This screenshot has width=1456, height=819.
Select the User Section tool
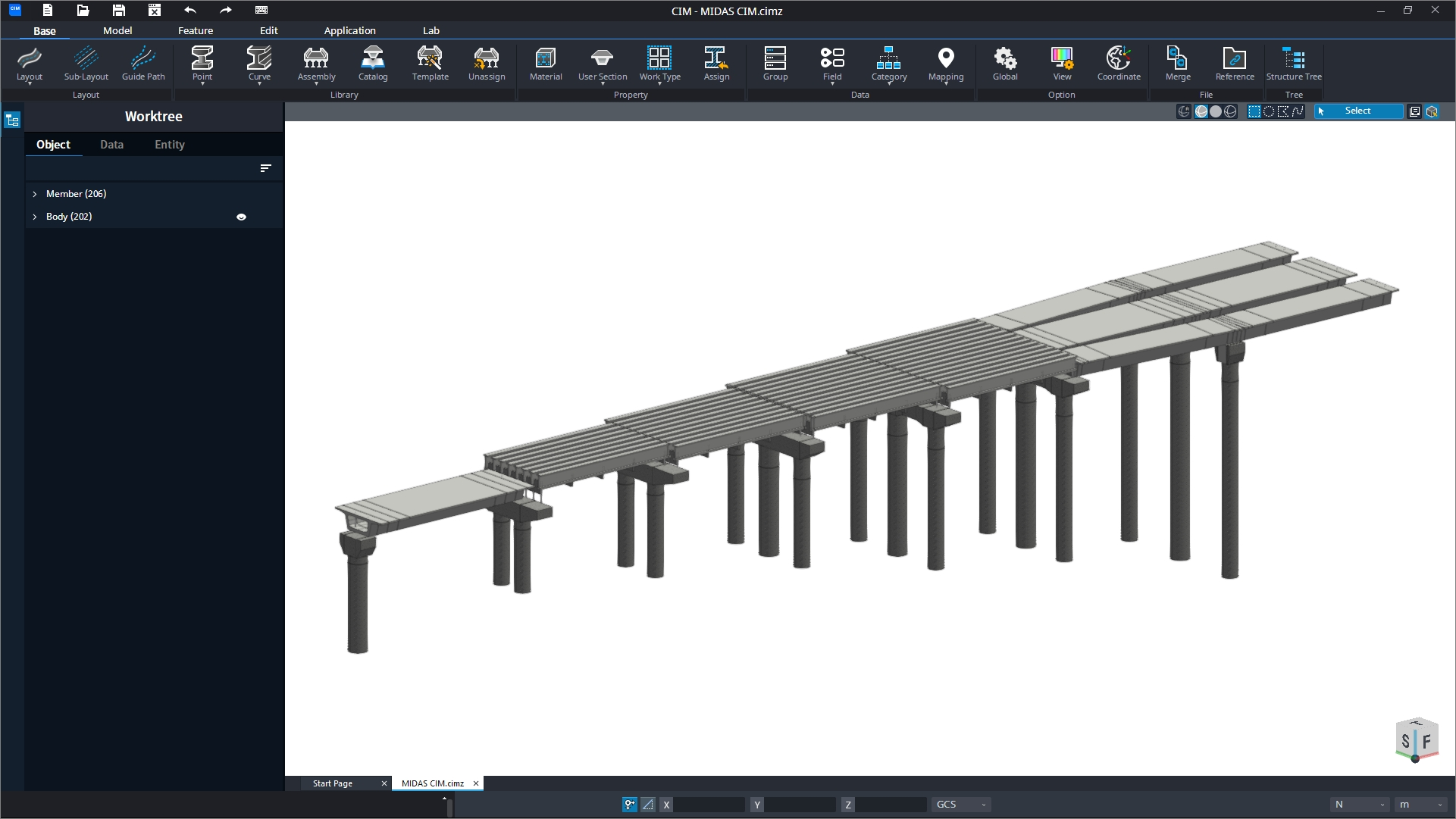pos(602,64)
